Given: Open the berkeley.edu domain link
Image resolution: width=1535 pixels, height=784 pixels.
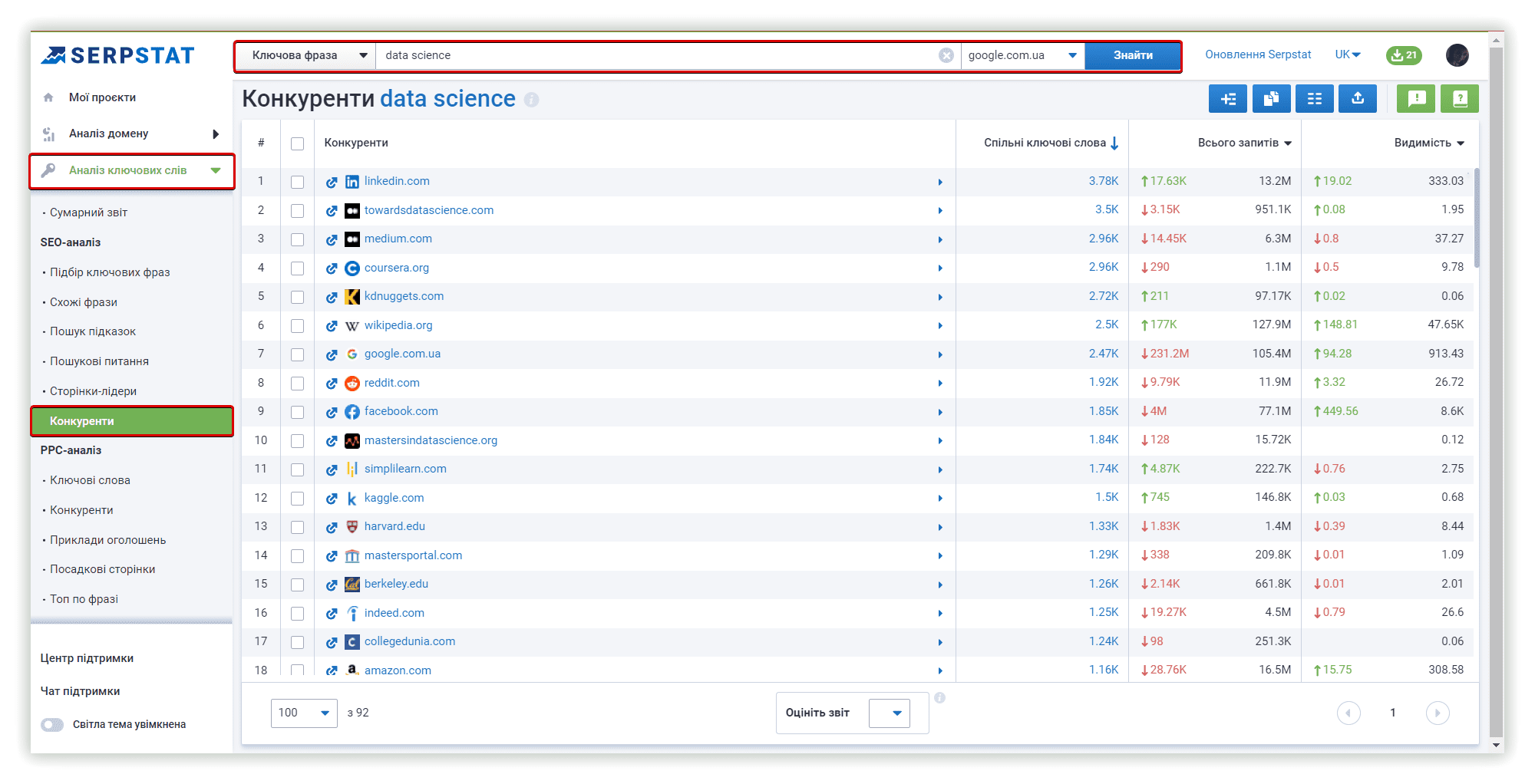Looking at the screenshot, I should click(396, 584).
